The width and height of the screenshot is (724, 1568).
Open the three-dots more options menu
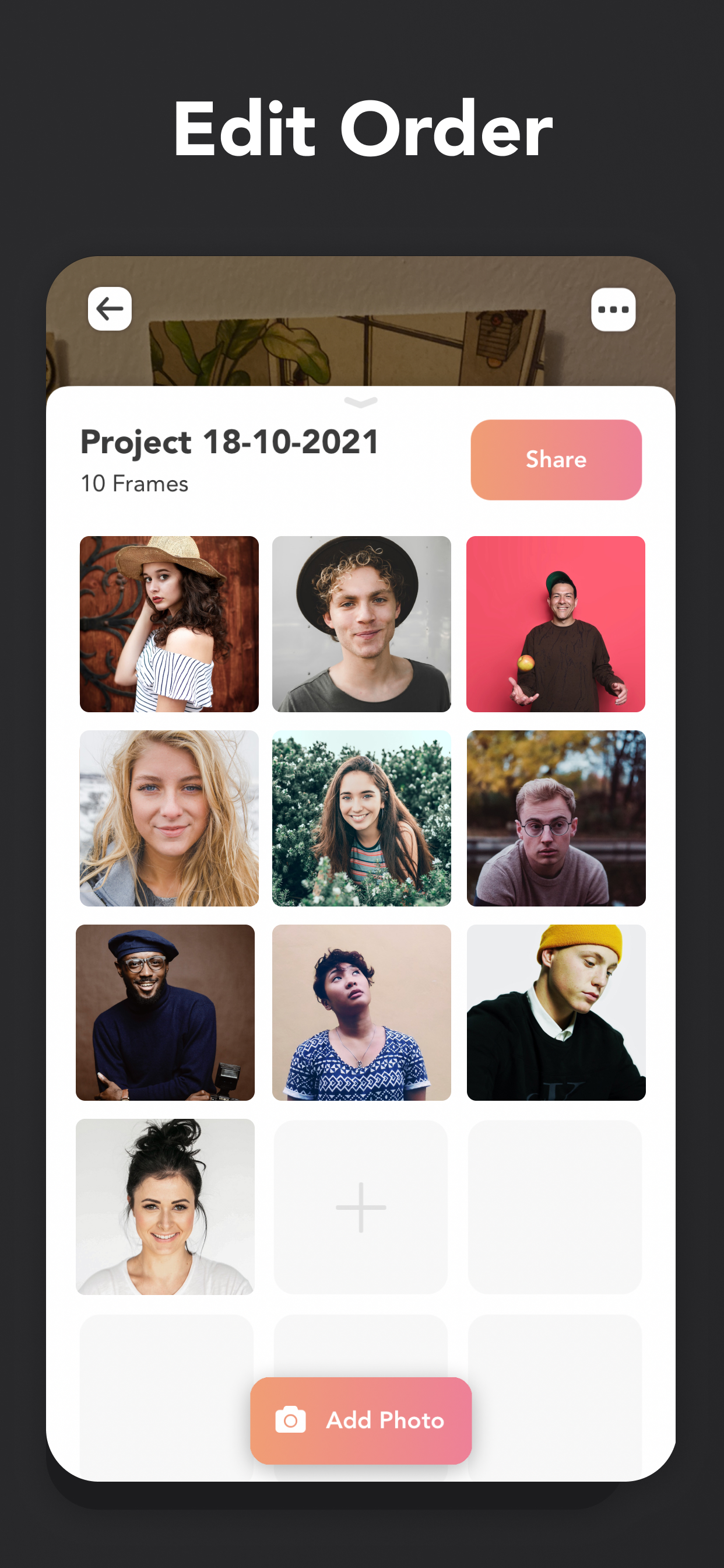(613, 309)
